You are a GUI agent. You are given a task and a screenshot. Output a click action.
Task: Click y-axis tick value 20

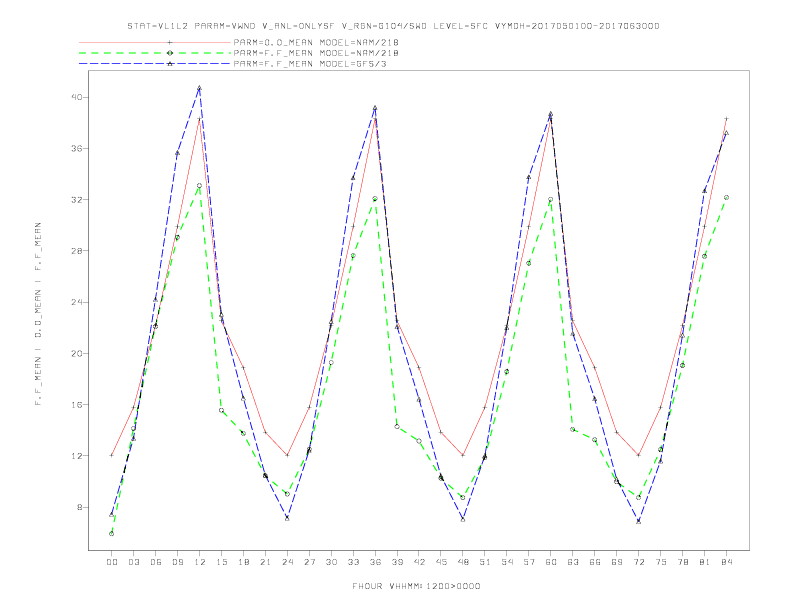[x=77, y=353]
